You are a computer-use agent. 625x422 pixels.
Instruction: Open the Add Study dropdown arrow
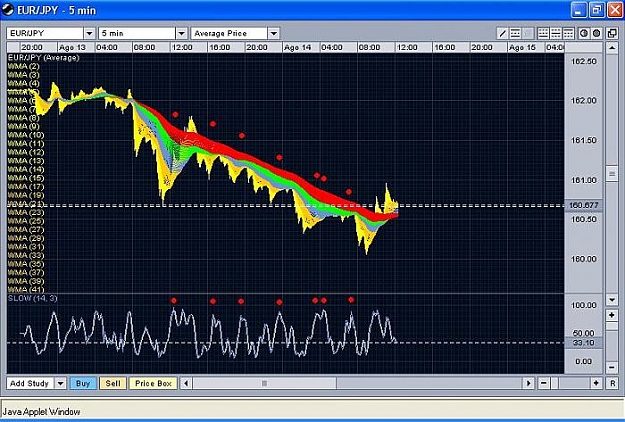tap(61, 383)
